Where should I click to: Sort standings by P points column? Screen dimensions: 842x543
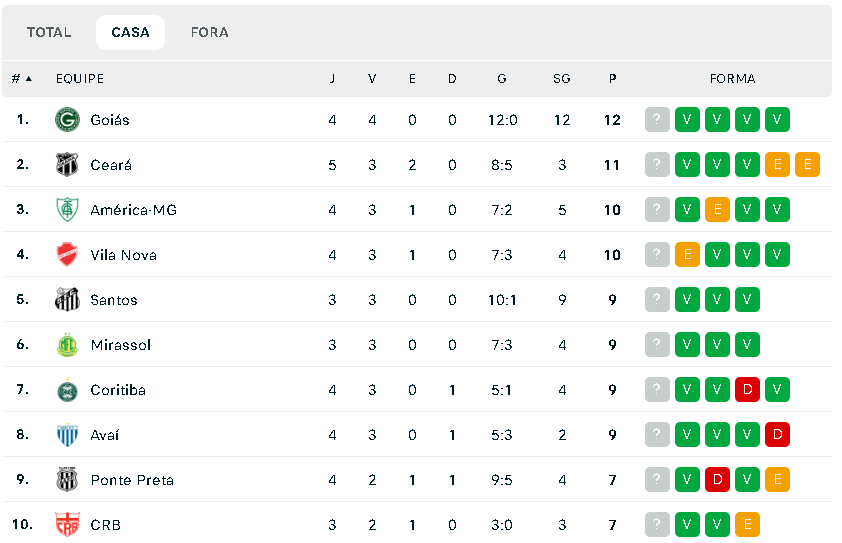click(x=612, y=78)
